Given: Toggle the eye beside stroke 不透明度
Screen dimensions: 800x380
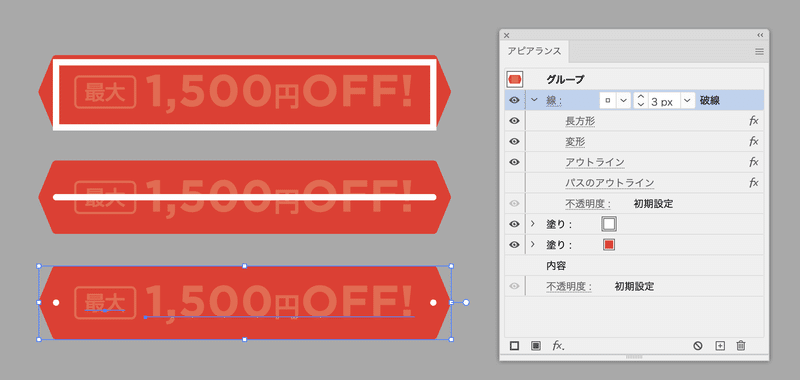Looking at the screenshot, I should click(x=515, y=204).
